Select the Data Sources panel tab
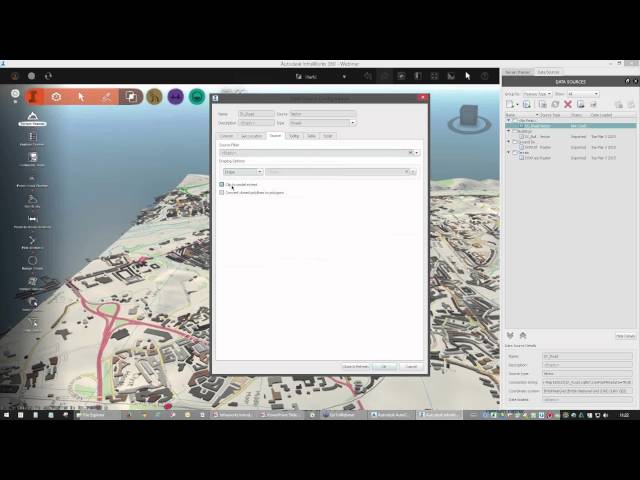 548,72
